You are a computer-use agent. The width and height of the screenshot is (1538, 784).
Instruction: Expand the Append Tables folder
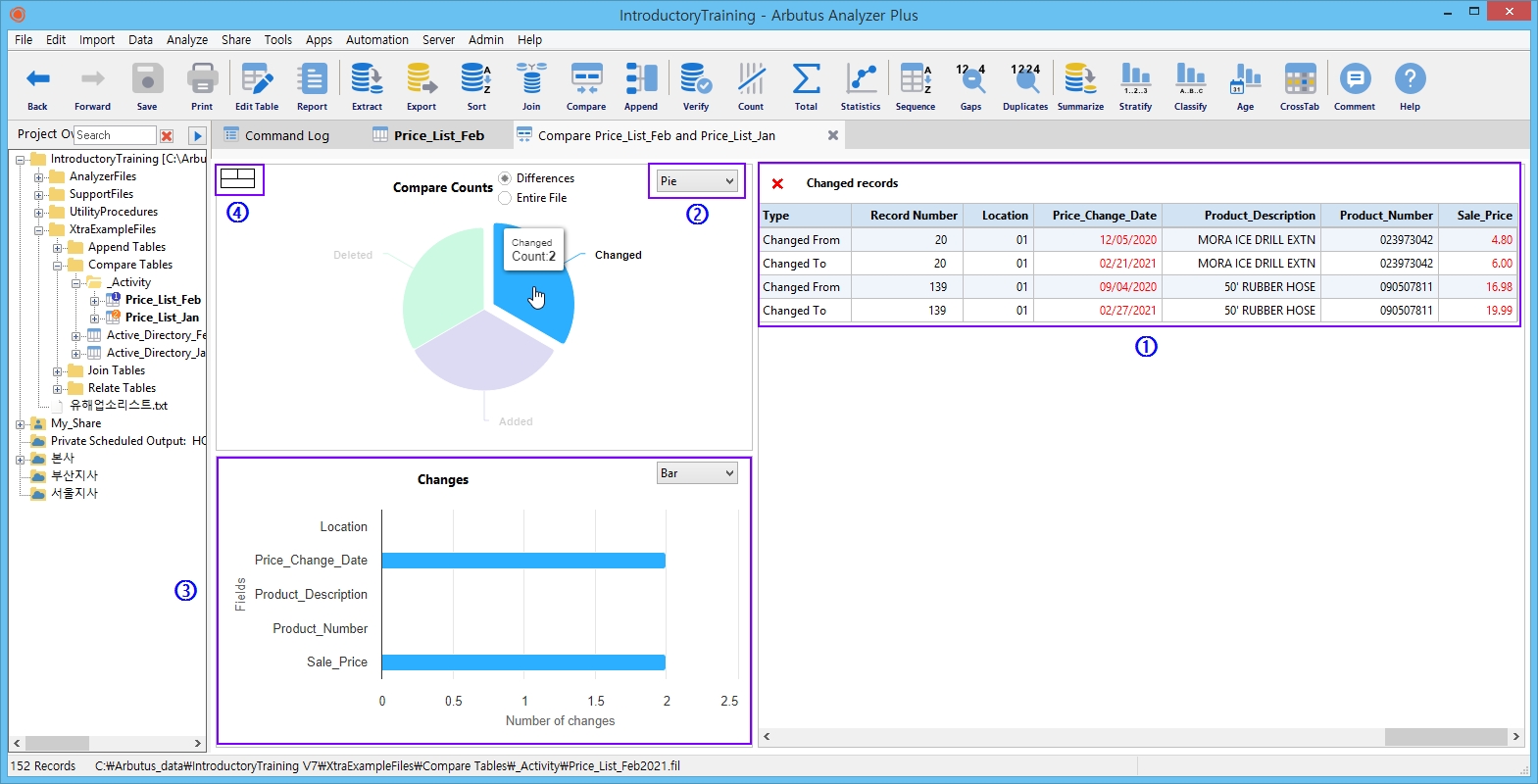[x=58, y=248]
